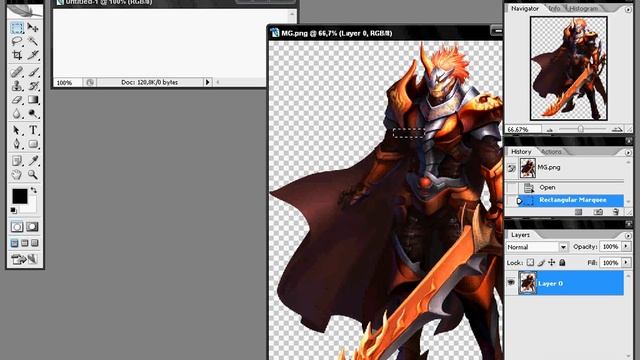Screen dimensions: 640x360
Task: Select the Blur tool
Action: 17,113
